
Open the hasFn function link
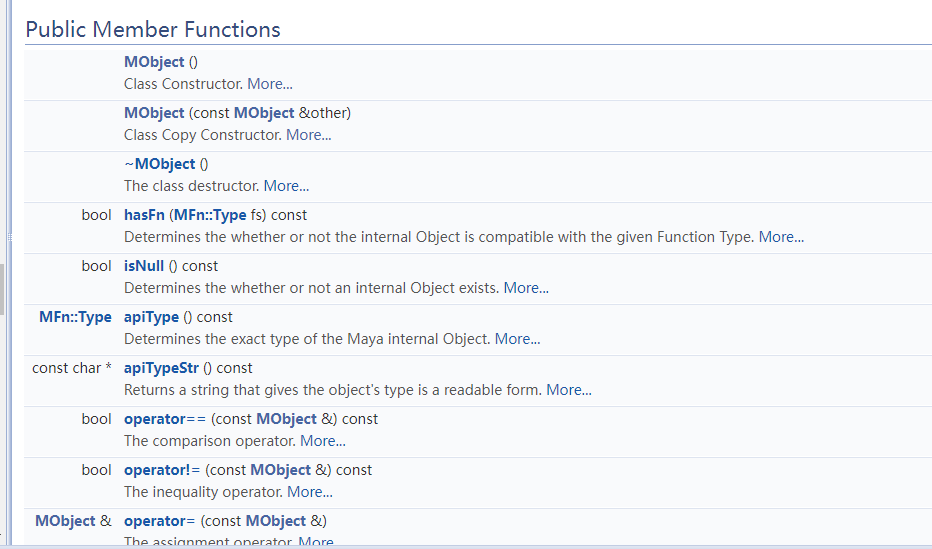(144, 215)
